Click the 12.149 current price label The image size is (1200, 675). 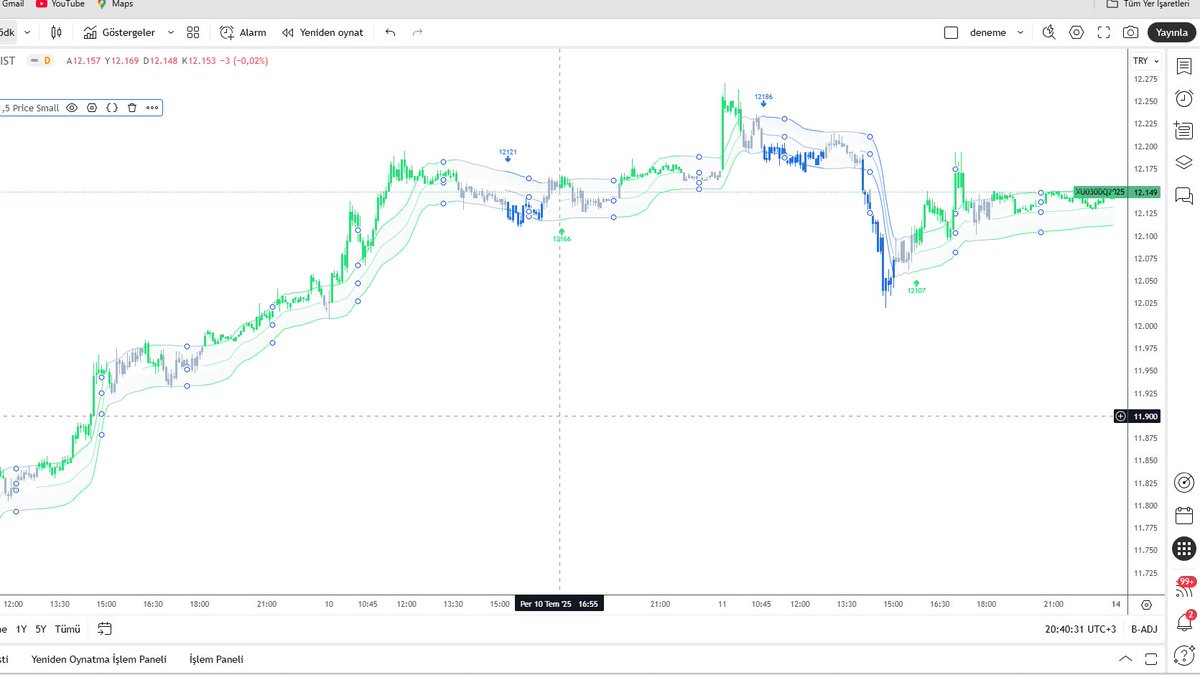pyautogui.click(x=1144, y=192)
